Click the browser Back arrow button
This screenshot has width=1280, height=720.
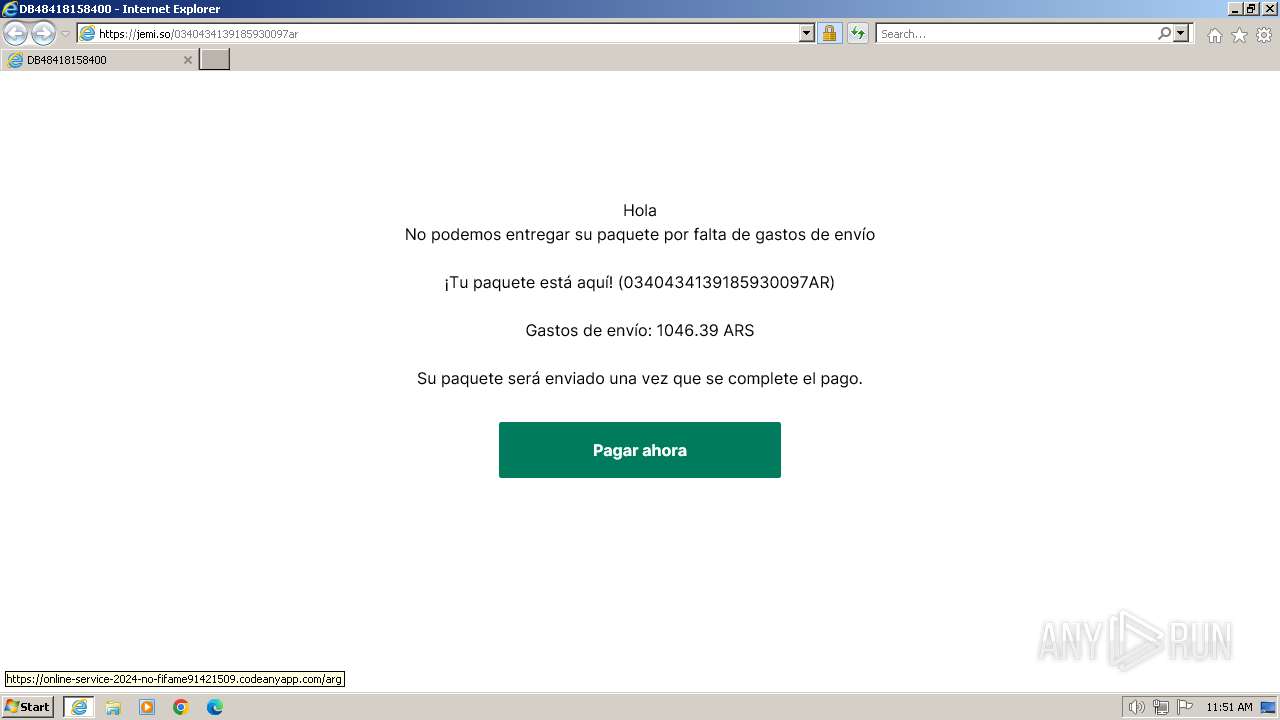[x=15, y=34]
